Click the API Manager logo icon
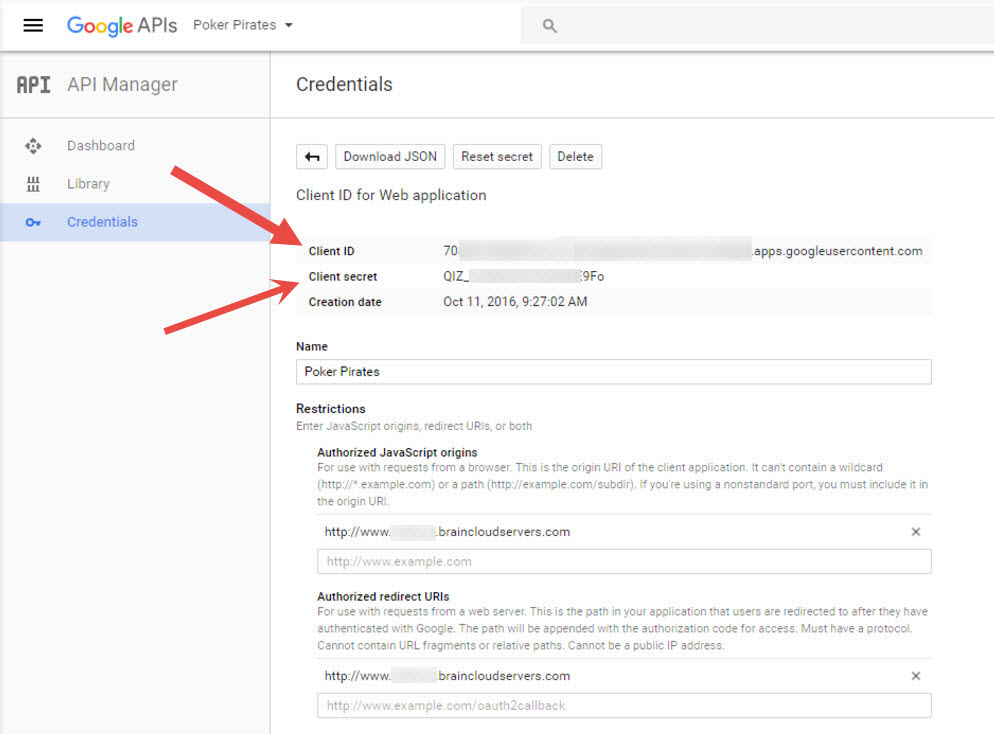The image size is (994, 734). pyautogui.click(x=34, y=84)
